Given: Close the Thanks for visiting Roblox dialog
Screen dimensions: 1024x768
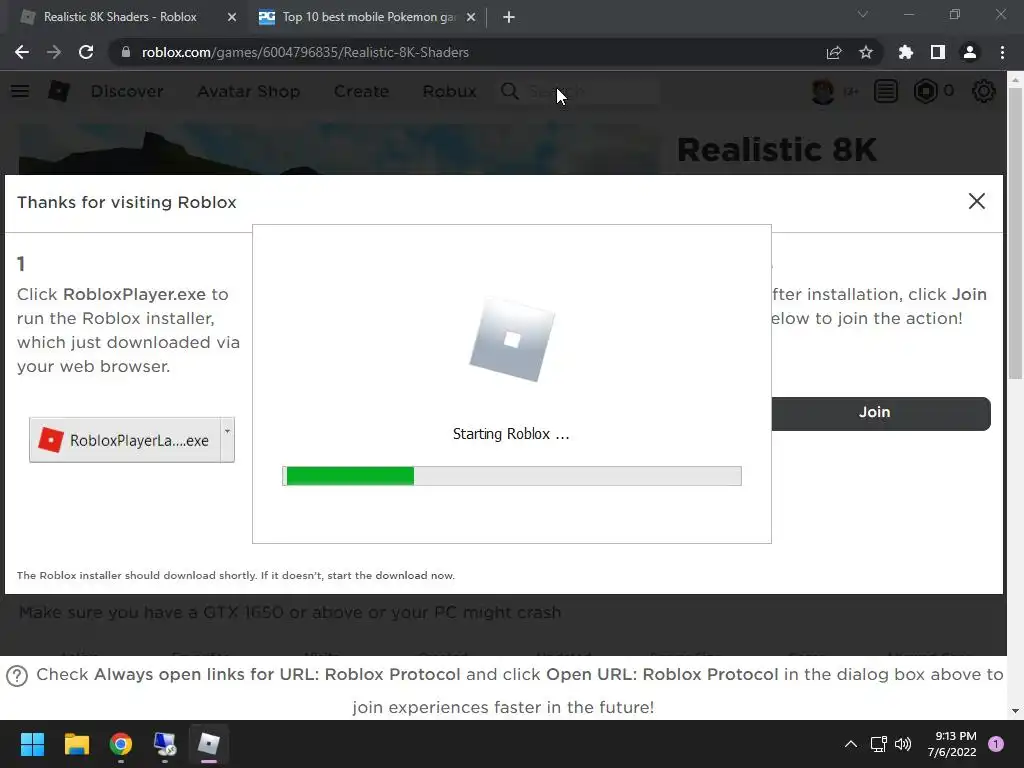Looking at the screenshot, I should click(976, 201).
